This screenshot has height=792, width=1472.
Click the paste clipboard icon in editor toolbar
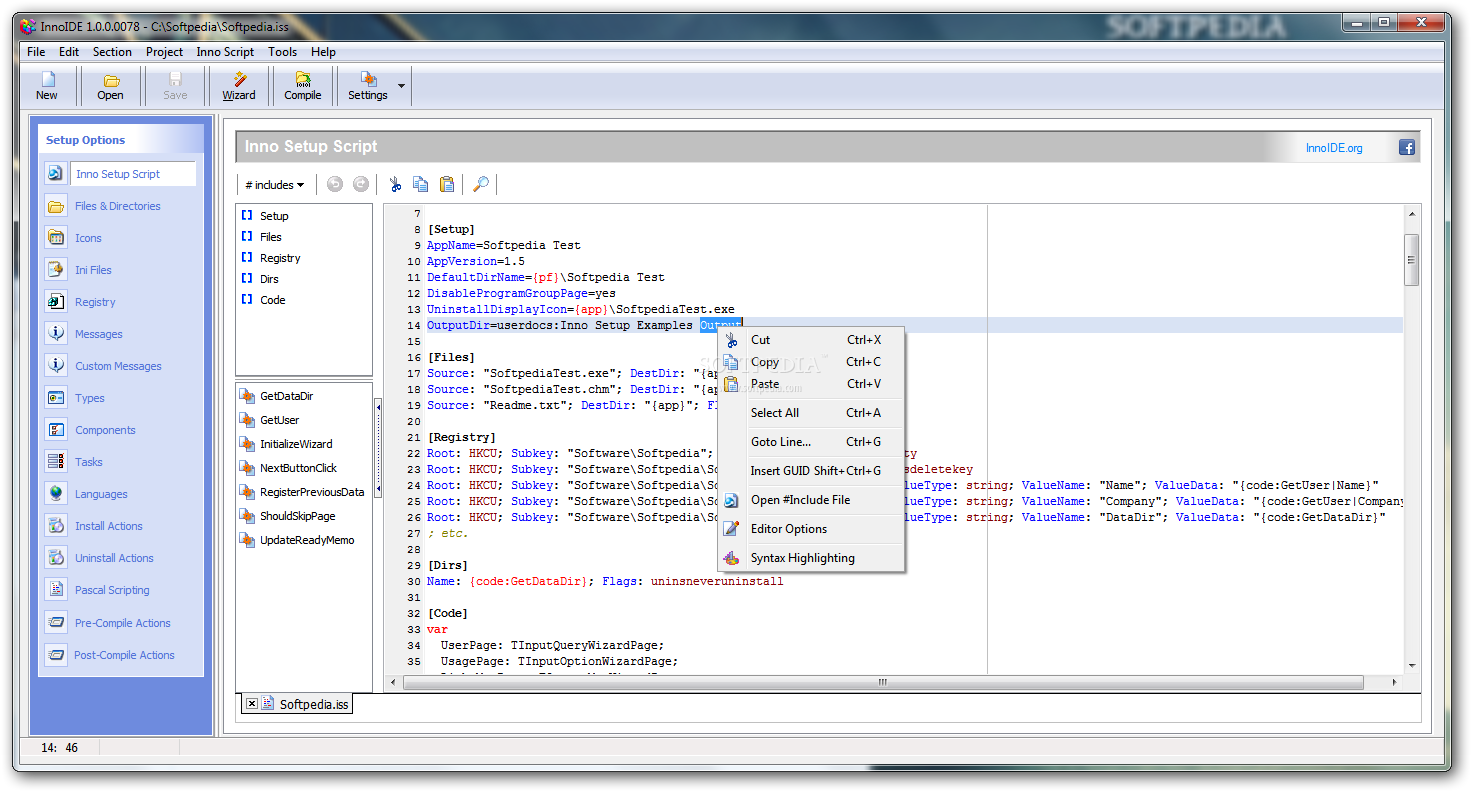point(447,184)
